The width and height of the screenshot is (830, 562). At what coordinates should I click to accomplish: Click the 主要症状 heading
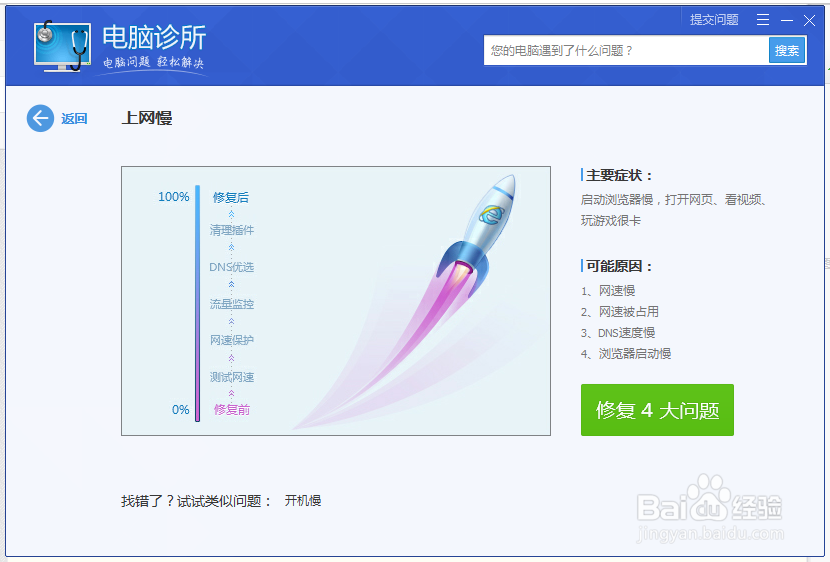620,176
